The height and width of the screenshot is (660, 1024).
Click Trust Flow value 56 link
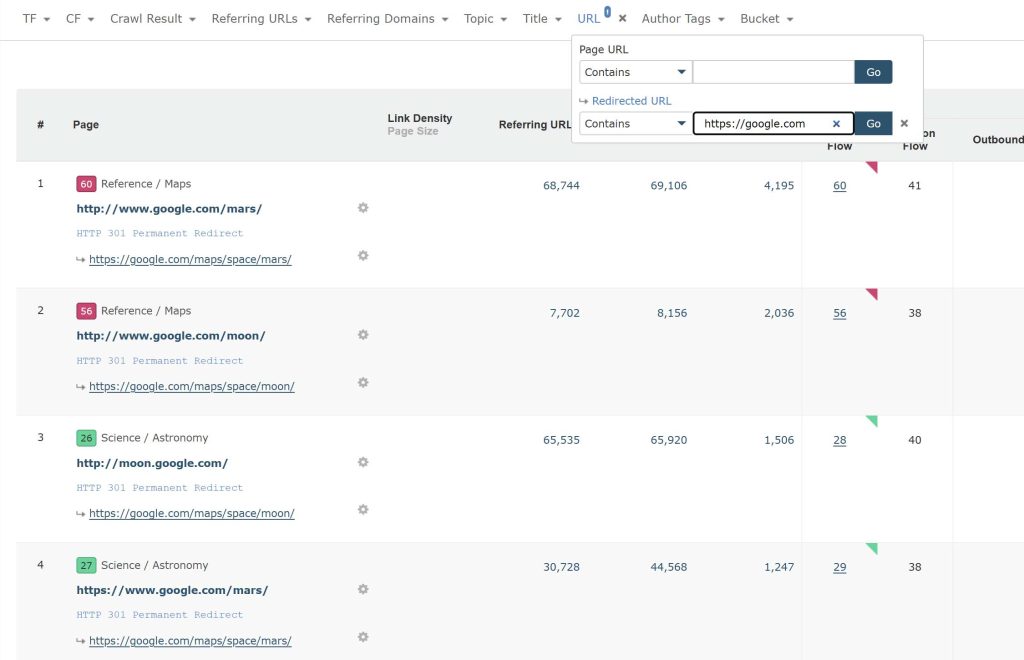(839, 313)
